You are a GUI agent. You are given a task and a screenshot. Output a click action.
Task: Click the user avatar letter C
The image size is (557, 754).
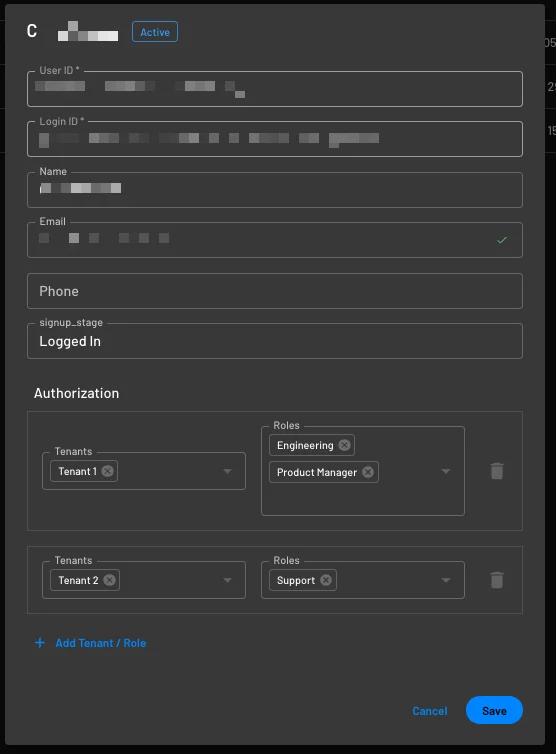32,31
